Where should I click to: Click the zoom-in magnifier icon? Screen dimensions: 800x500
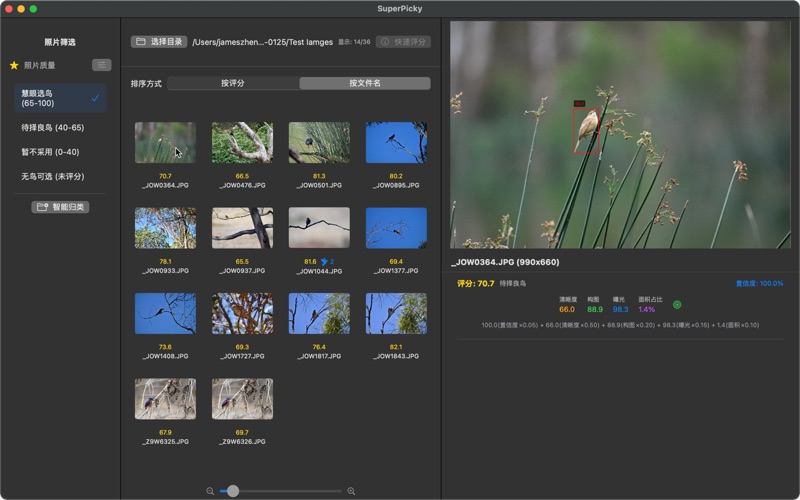tap(351, 491)
